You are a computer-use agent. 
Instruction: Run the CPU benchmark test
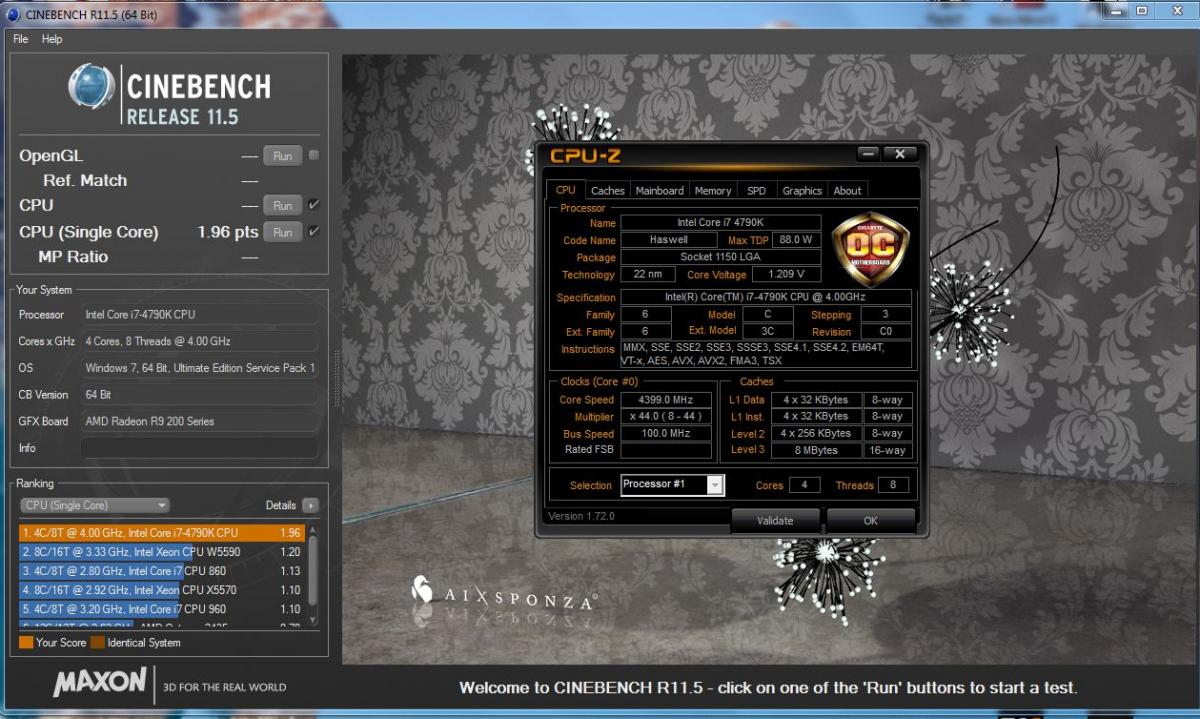[283, 205]
